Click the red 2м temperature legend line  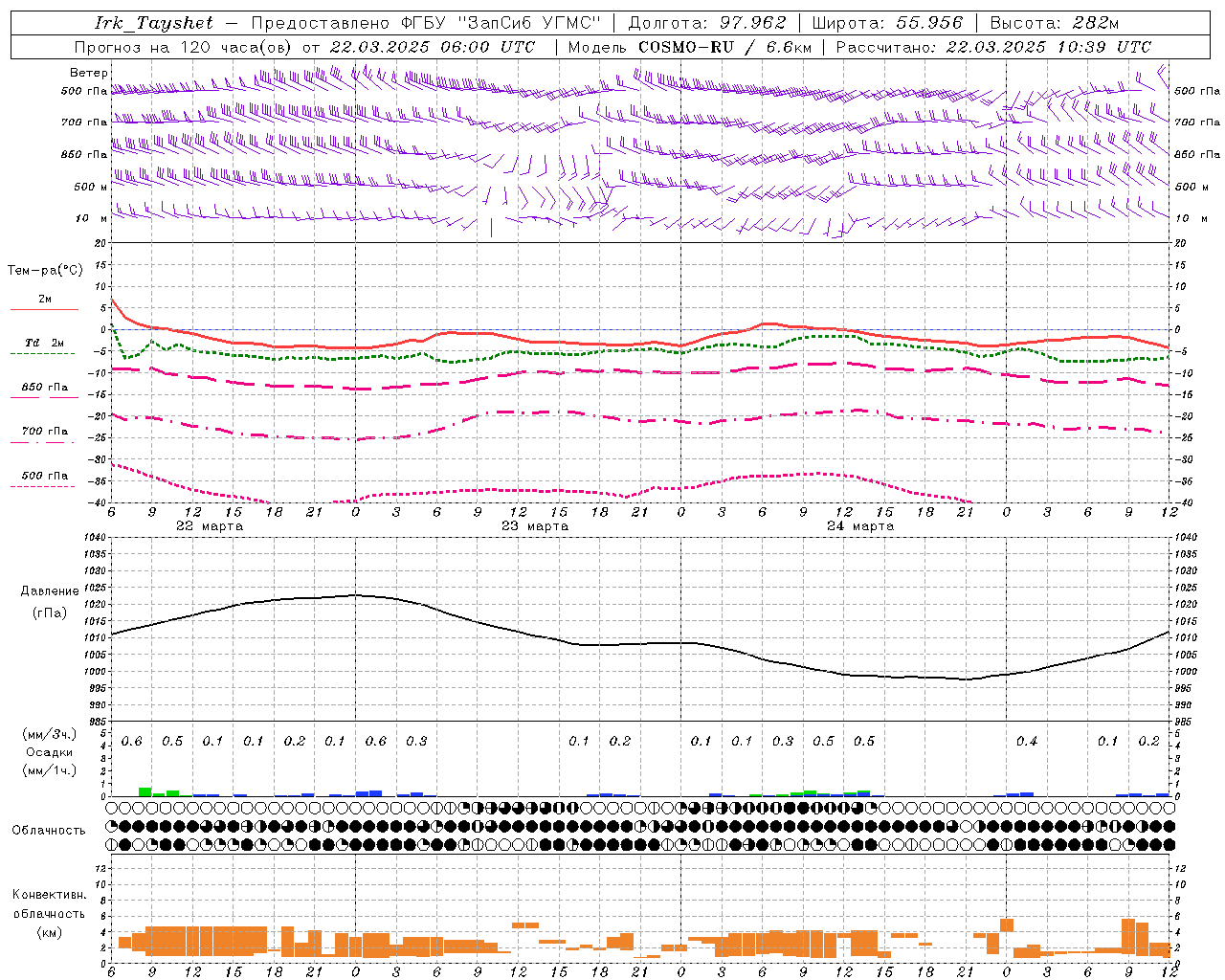click(44, 310)
